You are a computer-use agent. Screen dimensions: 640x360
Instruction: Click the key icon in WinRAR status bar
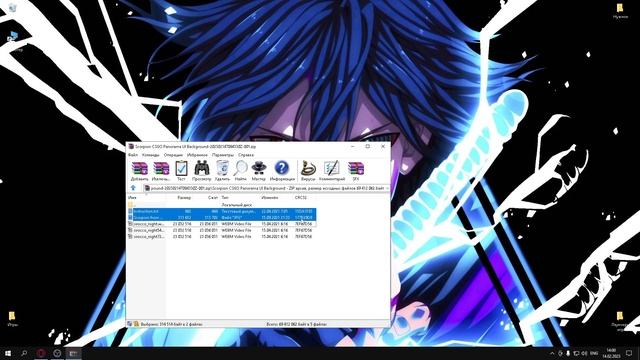pos(136,324)
